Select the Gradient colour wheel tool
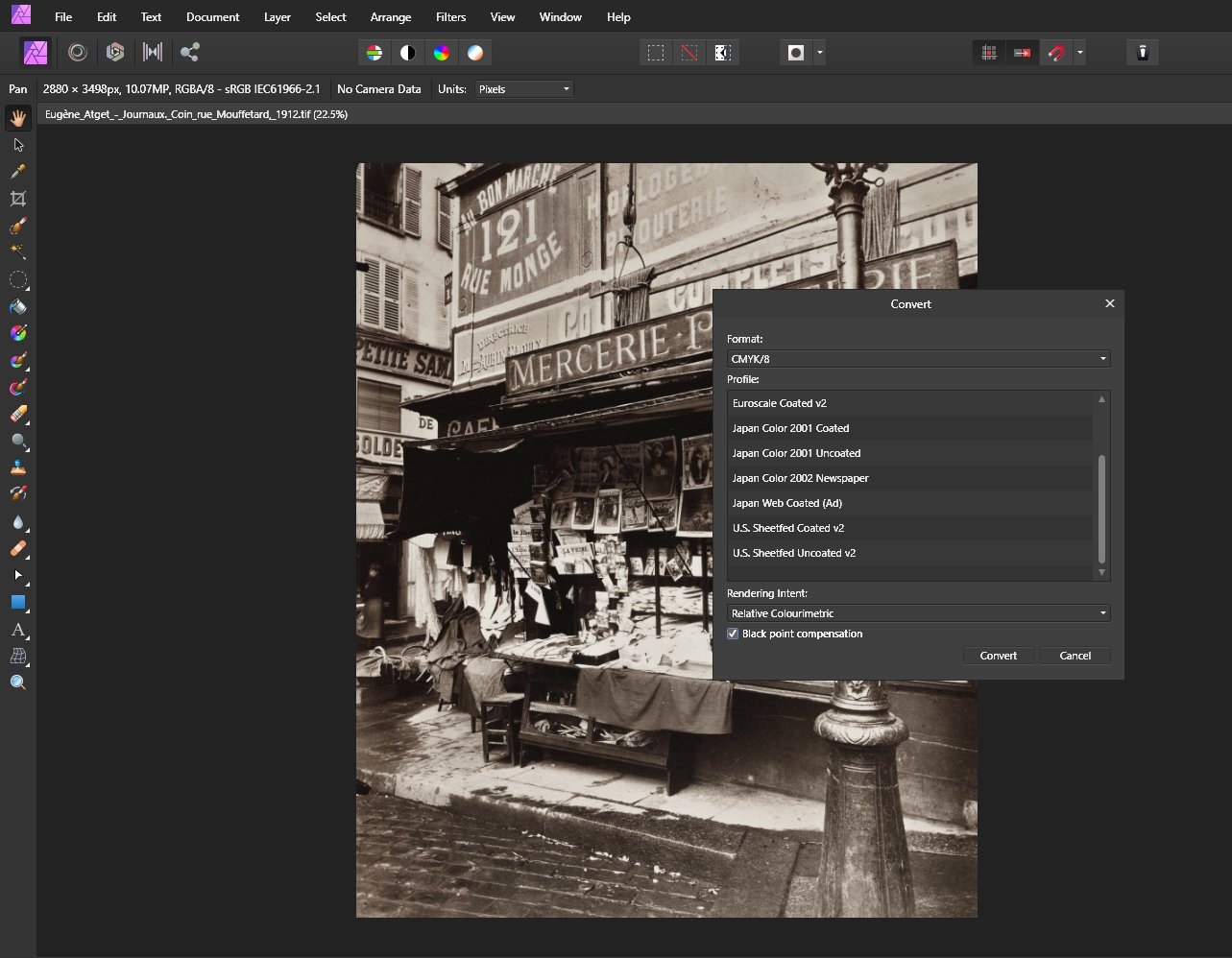1232x958 pixels. [x=17, y=334]
